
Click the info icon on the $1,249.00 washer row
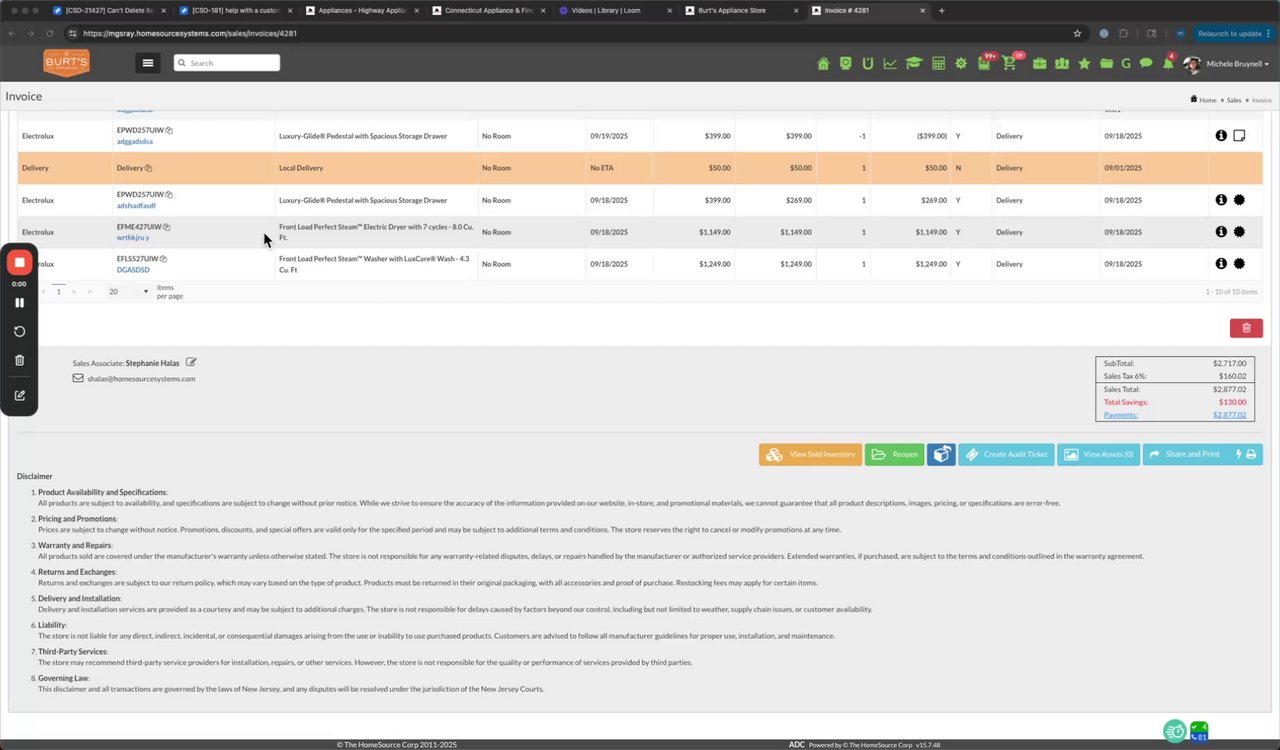pos(1221,264)
